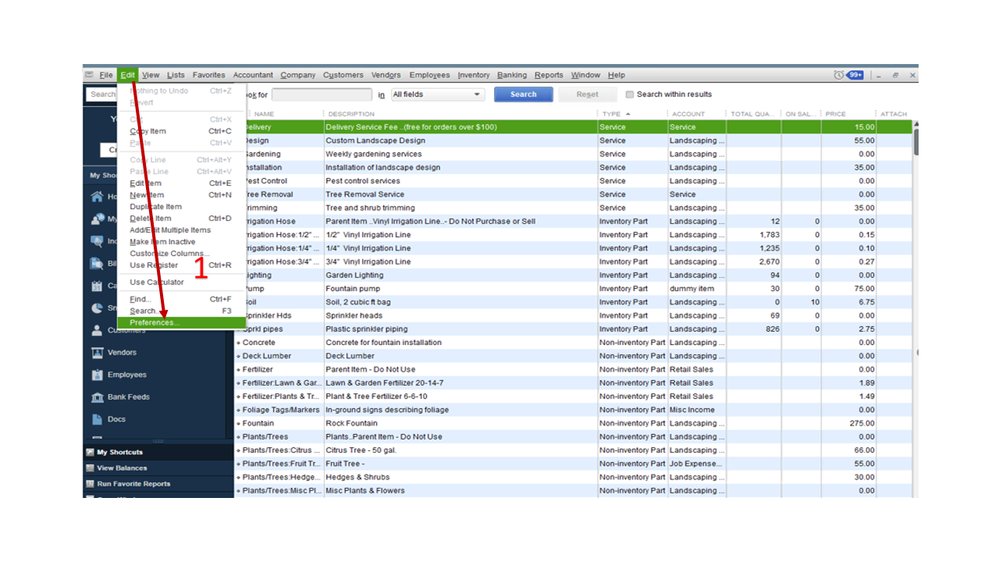The height and width of the screenshot is (562, 999).
Task: Open the reminders clock icon
Action: point(838,75)
